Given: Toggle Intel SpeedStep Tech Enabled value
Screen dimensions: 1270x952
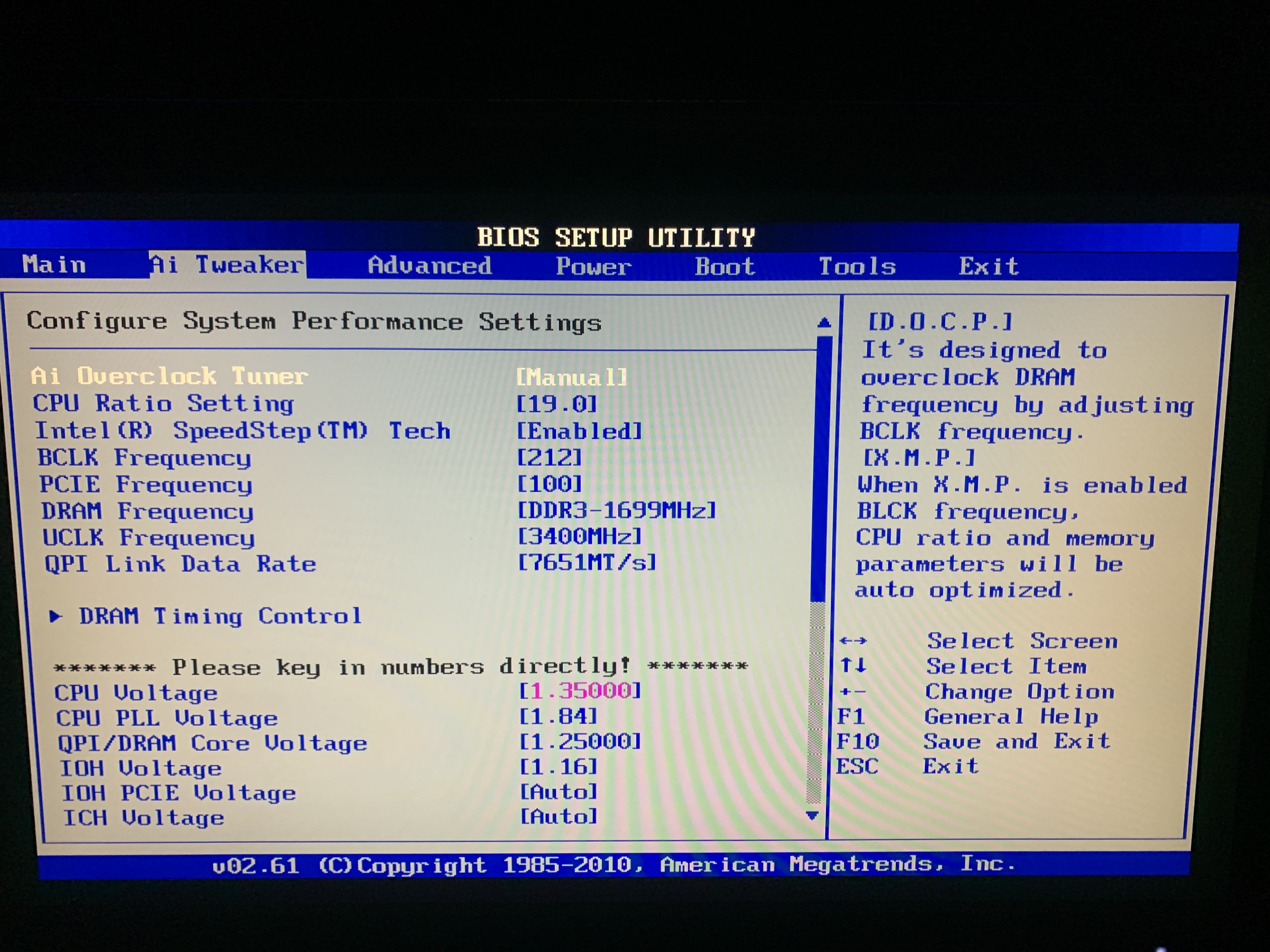Looking at the screenshot, I should tap(579, 431).
